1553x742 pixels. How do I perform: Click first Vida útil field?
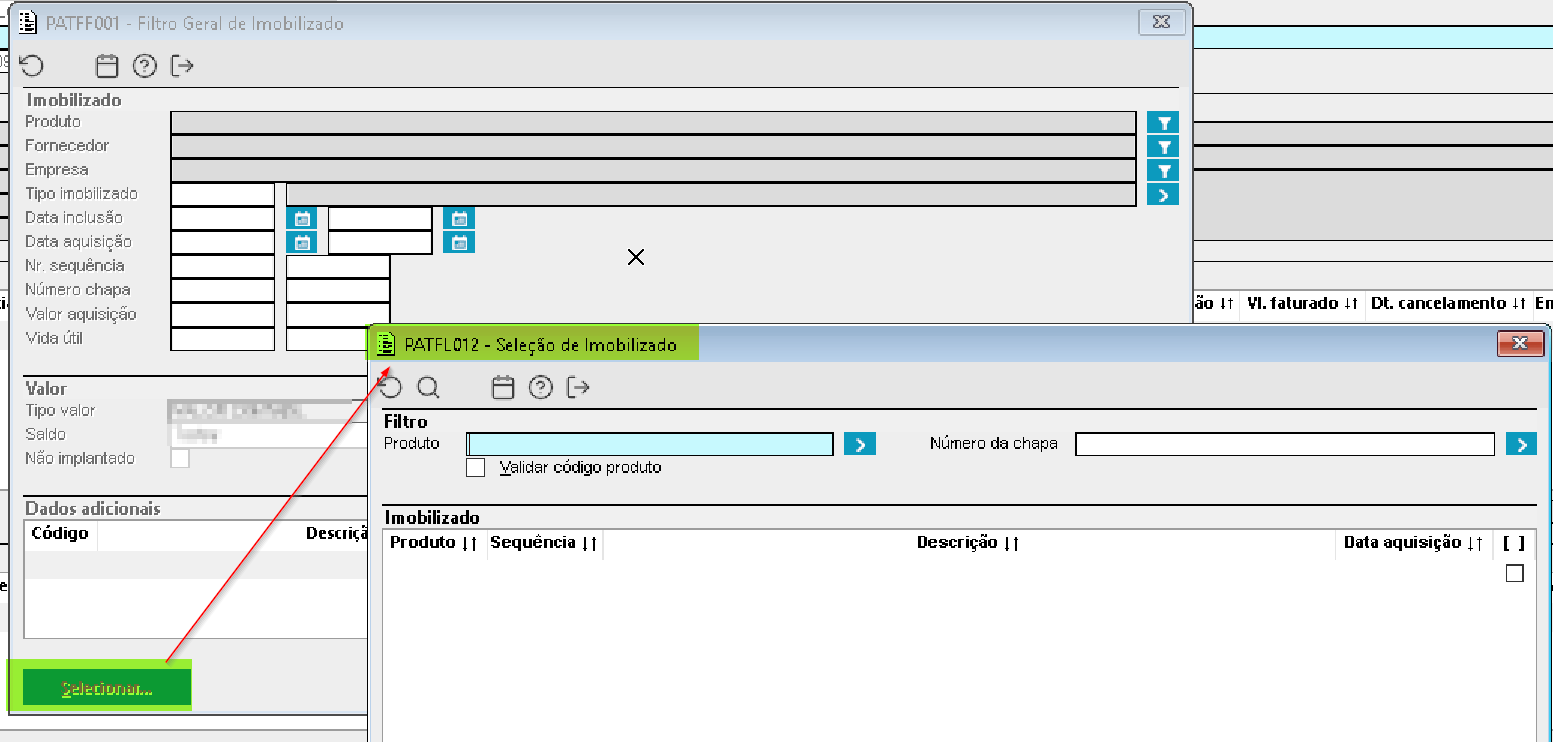coord(223,338)
